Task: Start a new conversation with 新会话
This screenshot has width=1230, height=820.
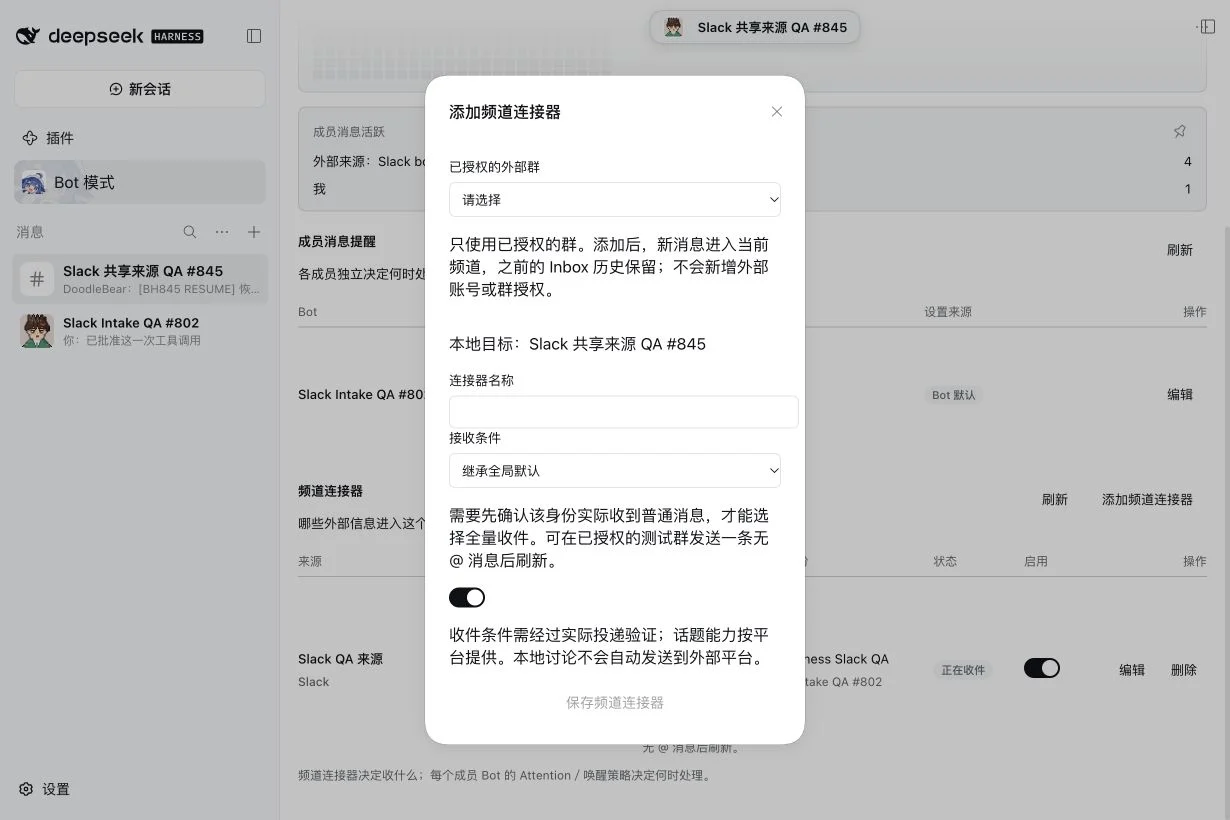Action: pyautogui.click(x=140, y=89)
